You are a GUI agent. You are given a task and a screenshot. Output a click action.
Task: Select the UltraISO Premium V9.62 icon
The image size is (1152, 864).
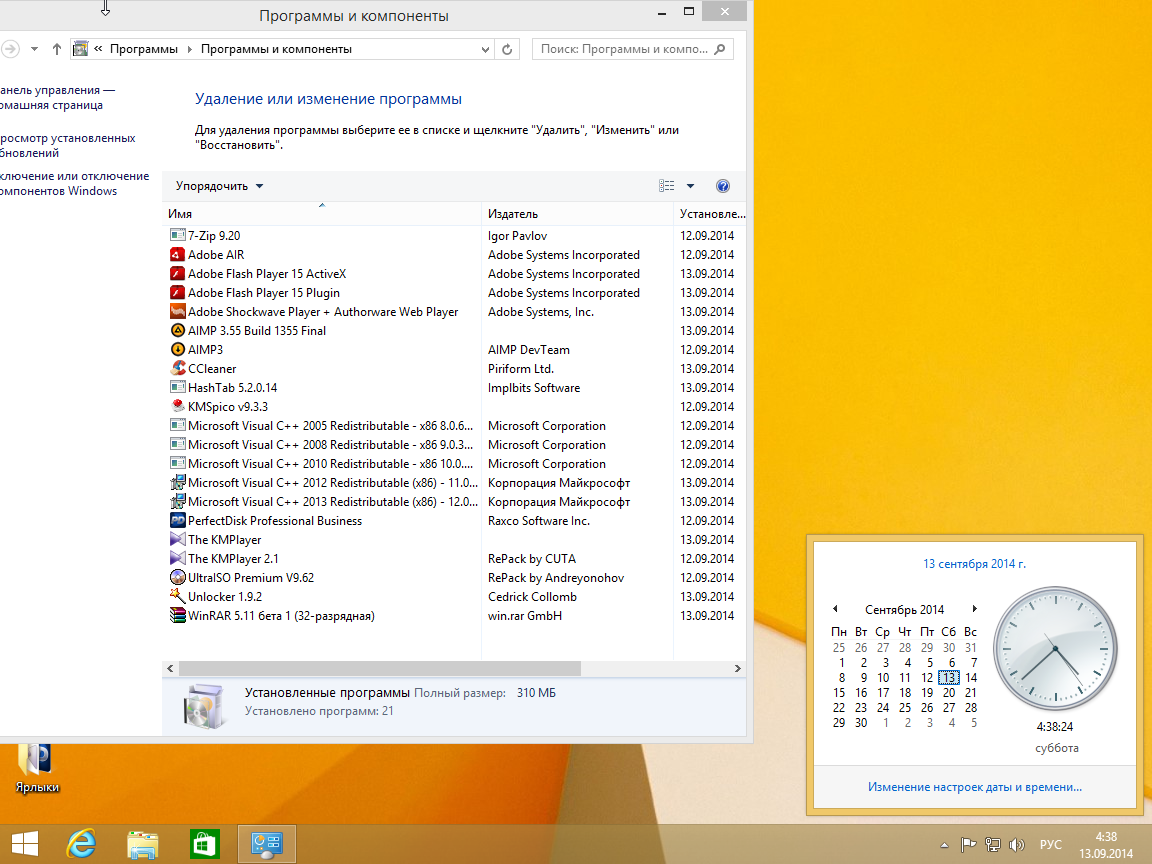177,577
